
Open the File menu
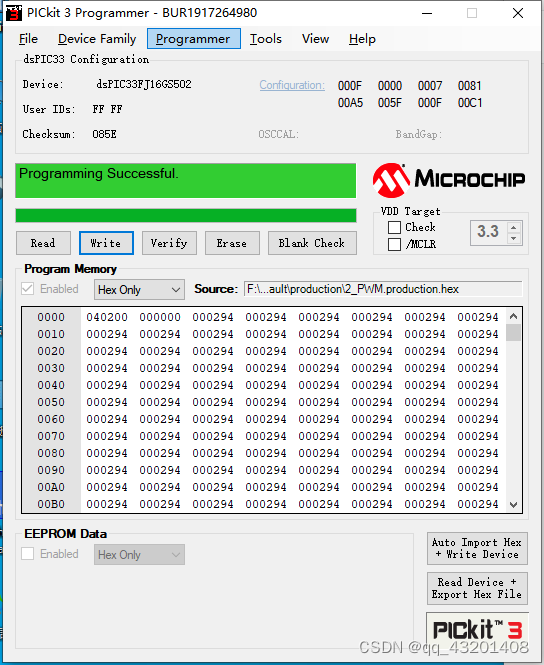click(28, 39)
